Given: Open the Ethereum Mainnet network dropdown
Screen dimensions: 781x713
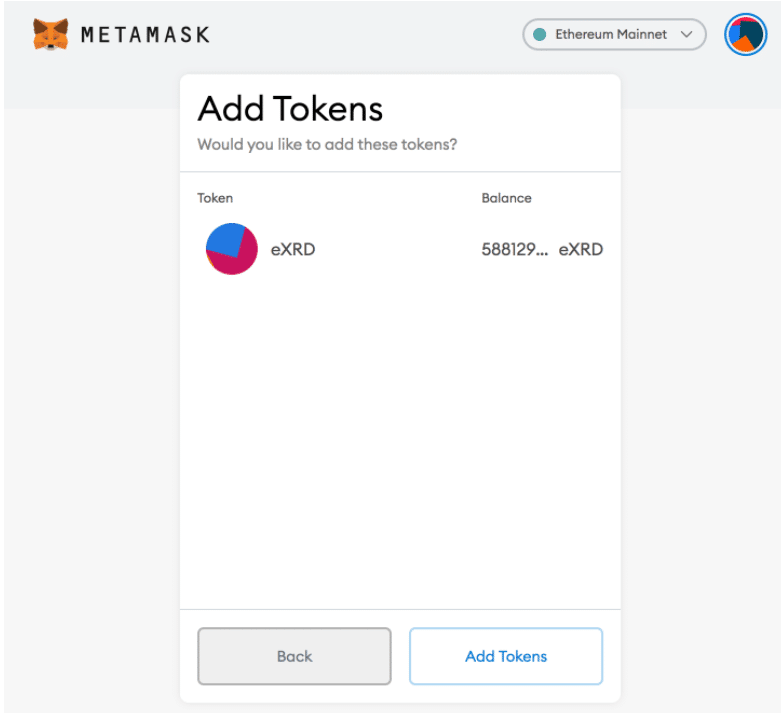Looking at the screenshot, I should [614, 34].
